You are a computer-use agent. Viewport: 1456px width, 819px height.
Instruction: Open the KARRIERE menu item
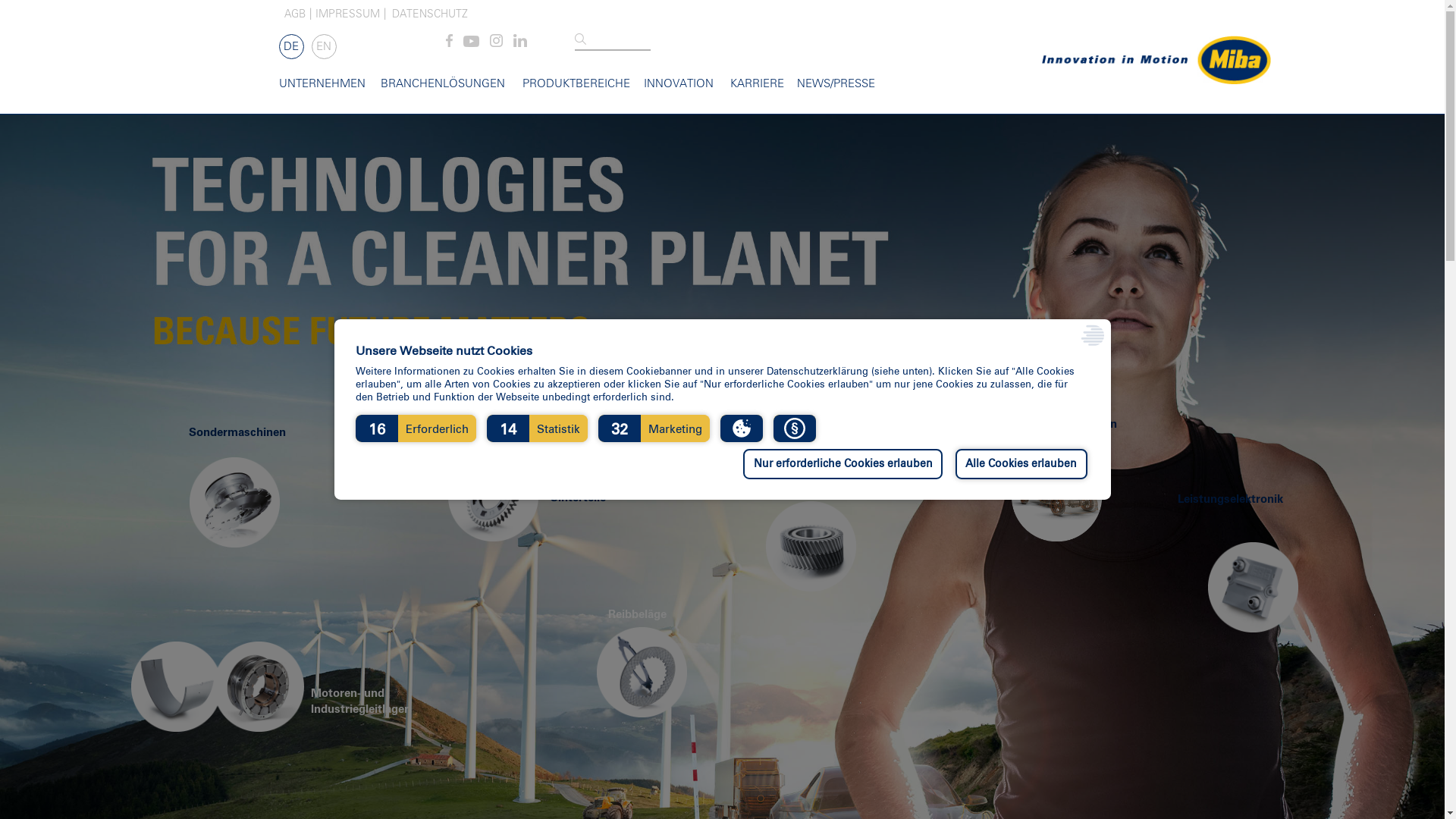(756, 84)
